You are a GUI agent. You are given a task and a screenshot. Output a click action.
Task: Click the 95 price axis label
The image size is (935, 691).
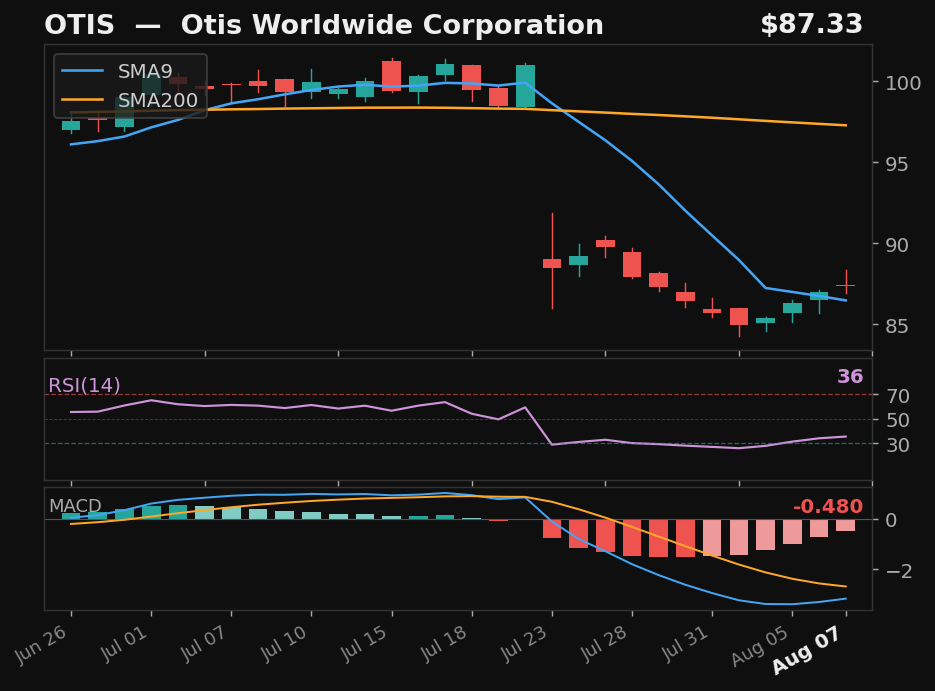pos(897,164)
